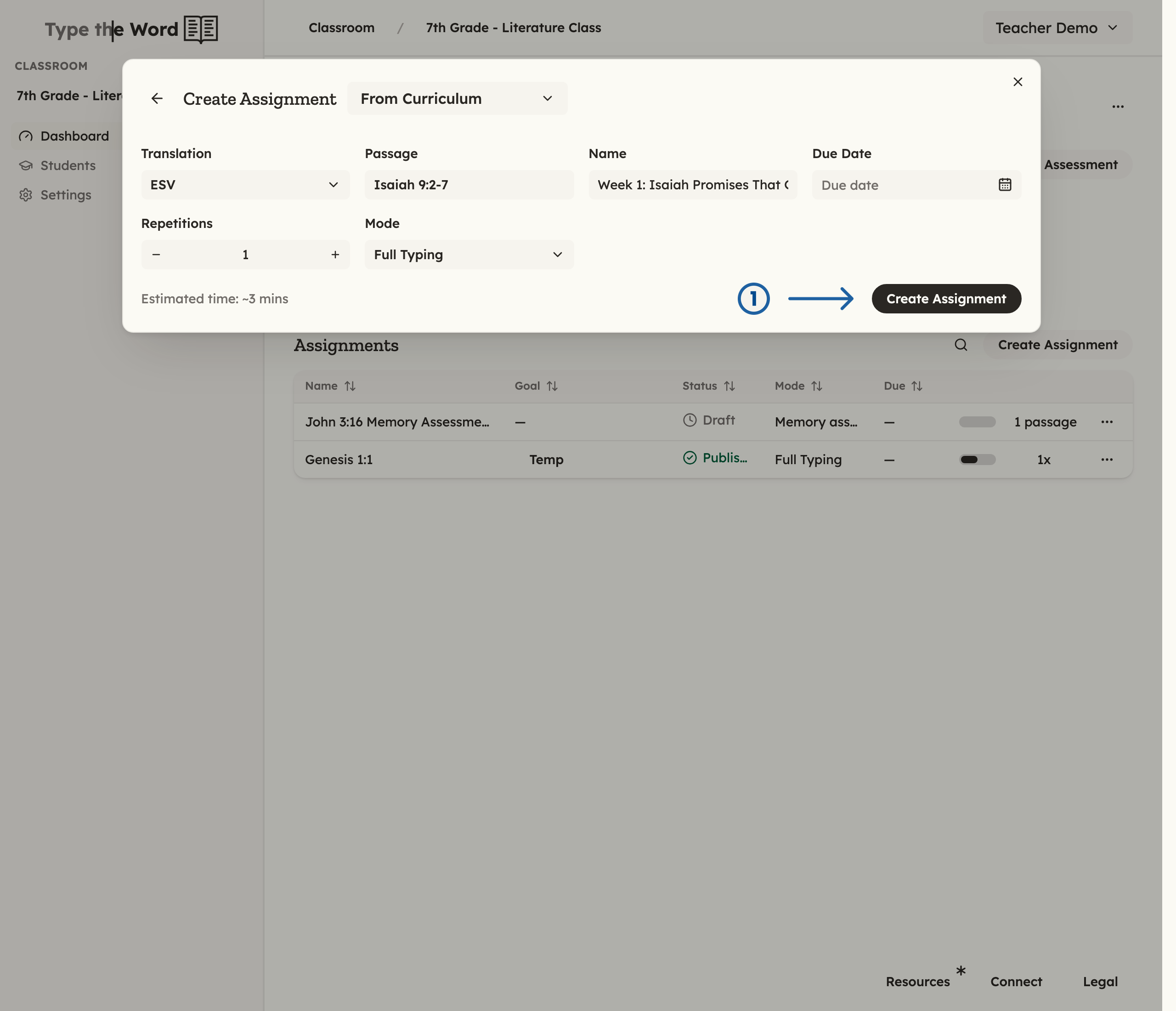
Task: Increase repetitions with the plus button
Action: 335,254
